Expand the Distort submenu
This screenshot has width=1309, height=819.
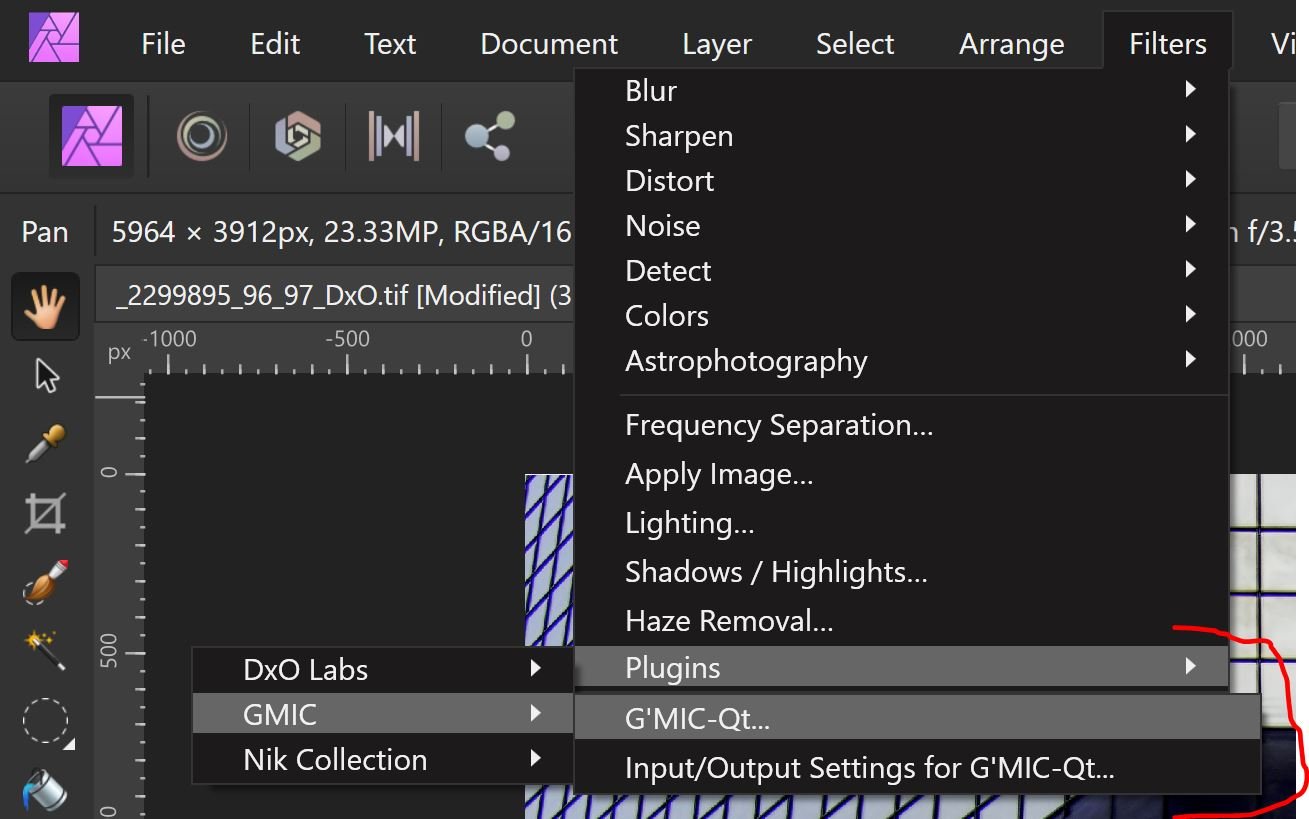(901, 180)
